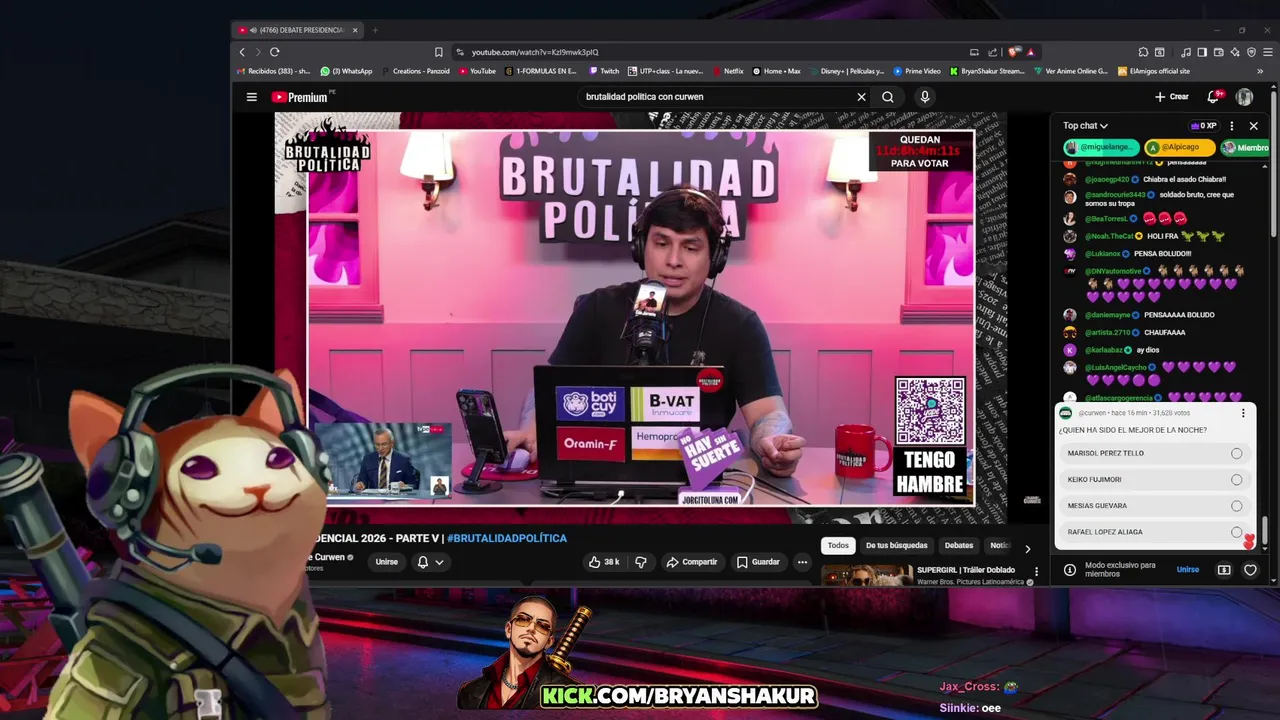Open @Noah.TheCat chat username
The width and height of the screenshot is (1280, 720).
pos(1110,237)
